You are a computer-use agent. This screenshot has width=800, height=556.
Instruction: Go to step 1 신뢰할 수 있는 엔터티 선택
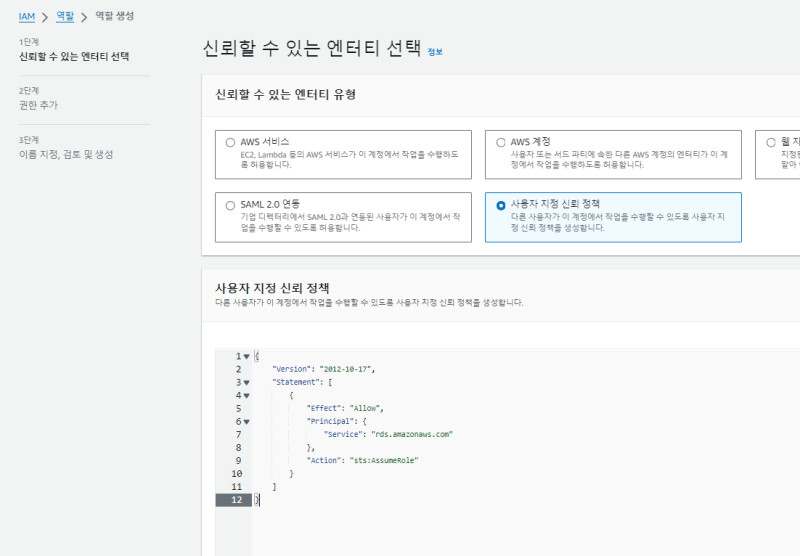74,56
